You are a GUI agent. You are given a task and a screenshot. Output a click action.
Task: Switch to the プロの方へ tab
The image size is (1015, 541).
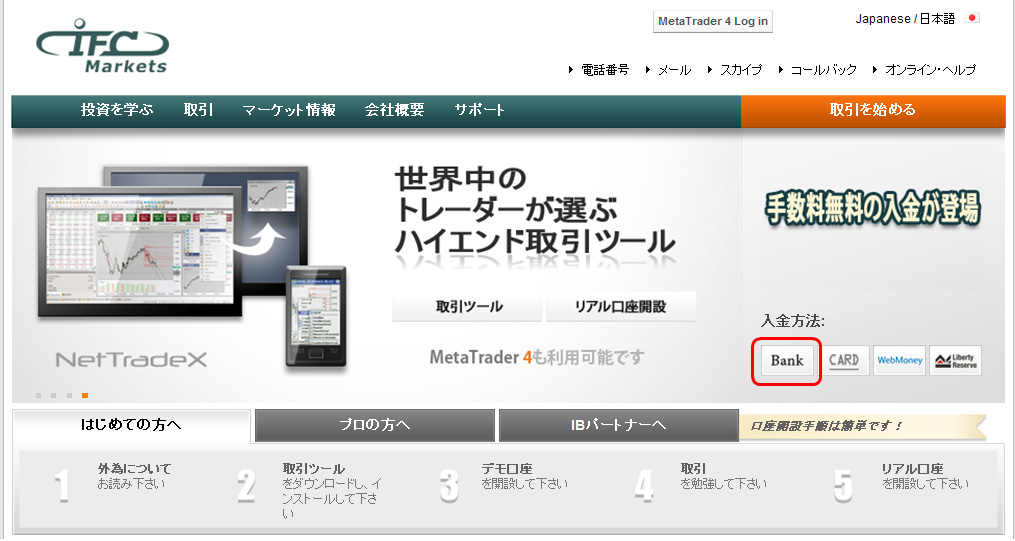[375, 426]
